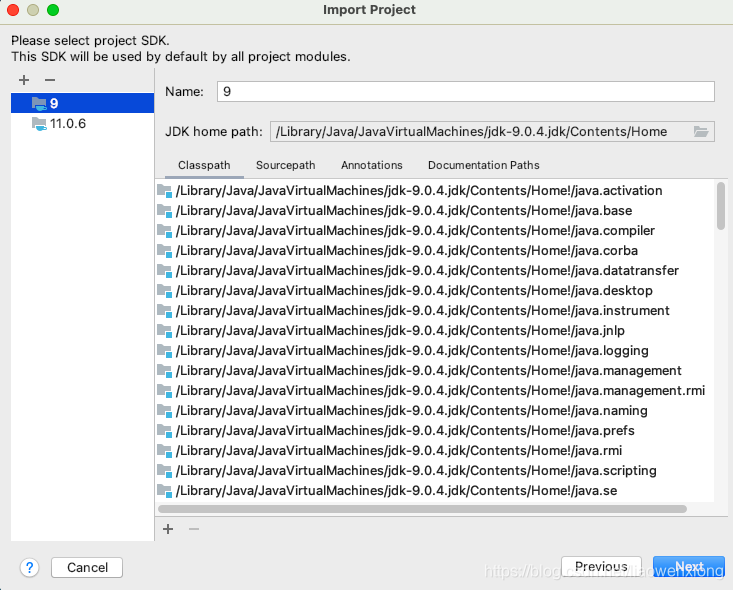
Task: Click the folder icon beside java.se
Action: point(165,490)
